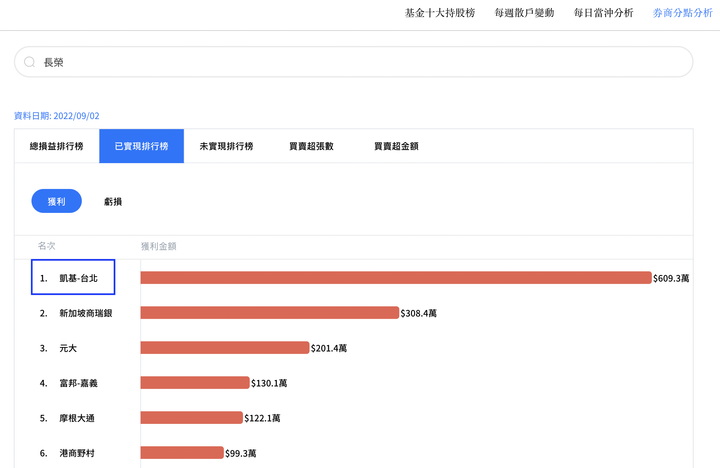Click the $122.1萬 value label

coord(262,418)
